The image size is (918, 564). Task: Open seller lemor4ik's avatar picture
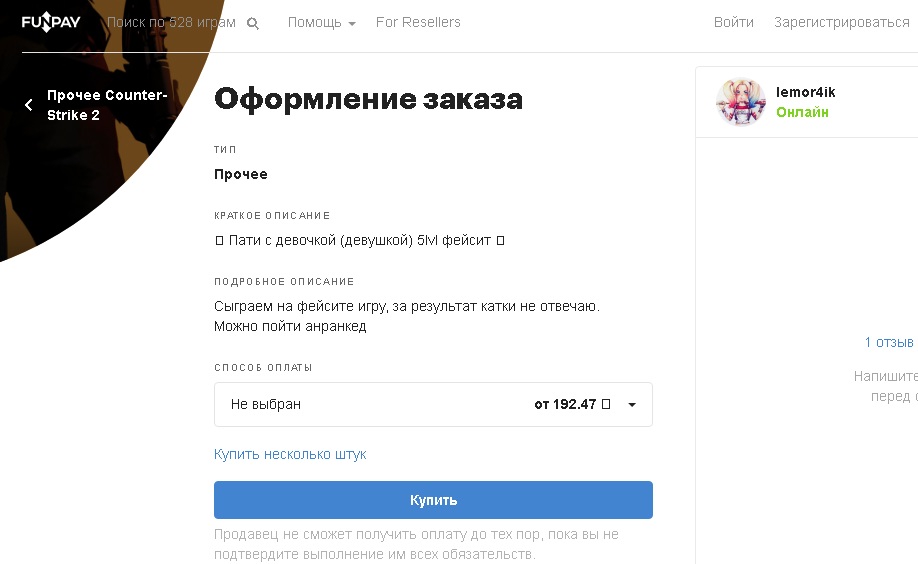741,102
